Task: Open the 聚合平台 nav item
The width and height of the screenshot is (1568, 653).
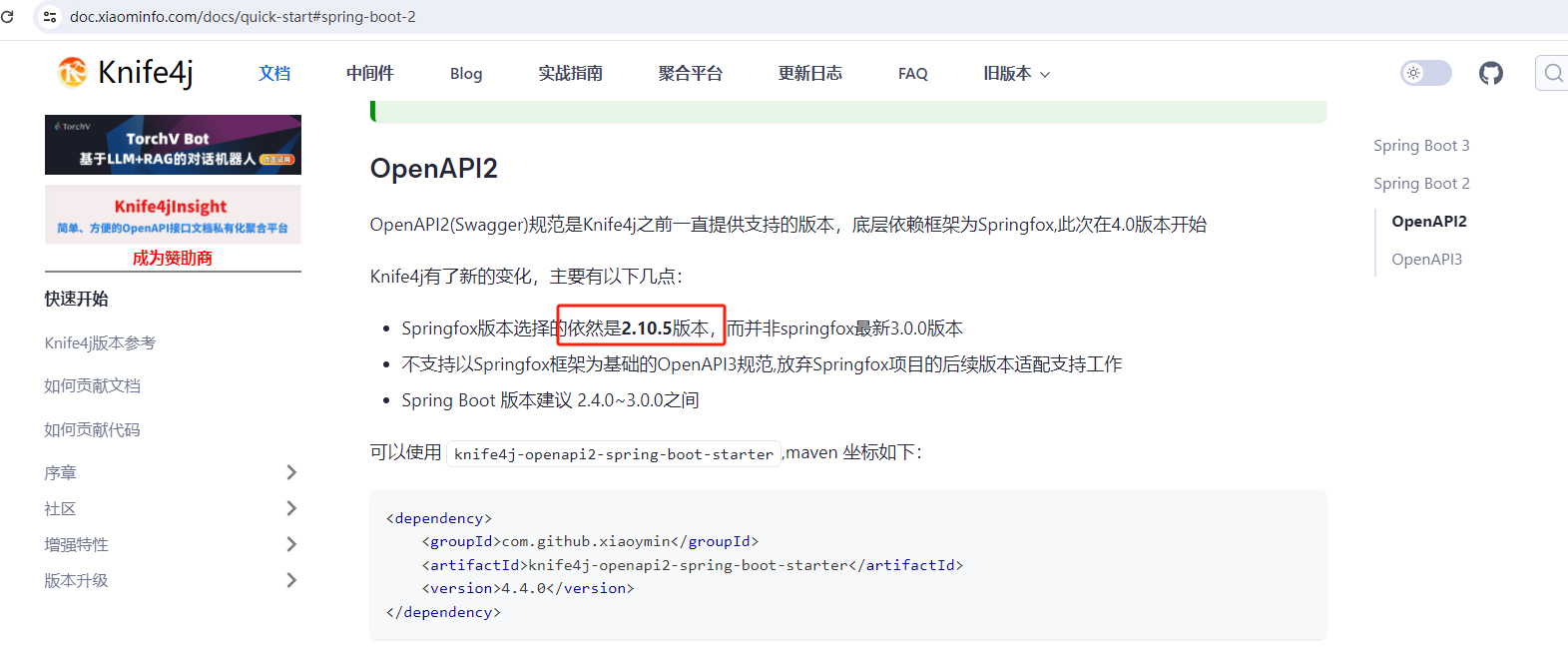Action: point(691,73)
